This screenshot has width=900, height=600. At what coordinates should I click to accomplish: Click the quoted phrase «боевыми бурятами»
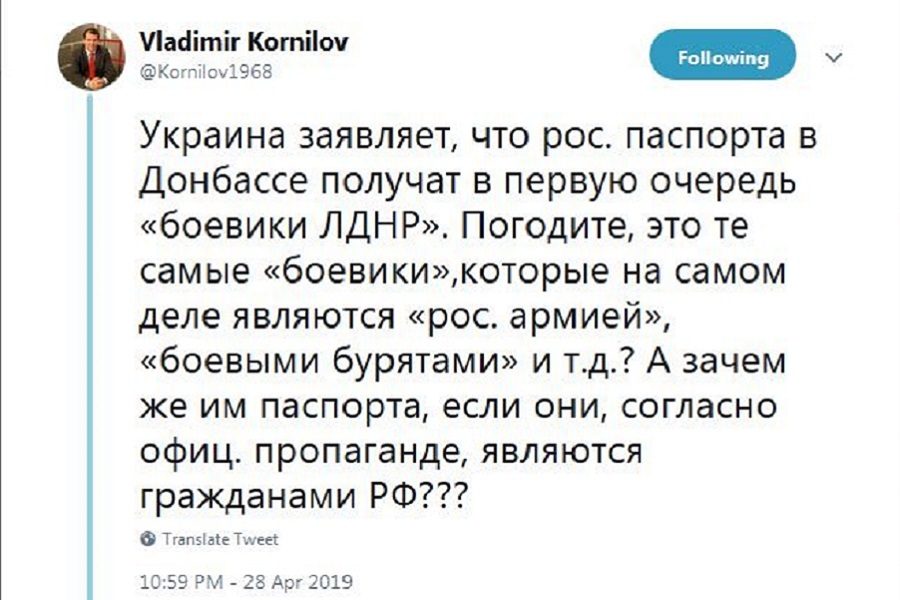pyautogui.click(x=328, y=362)
